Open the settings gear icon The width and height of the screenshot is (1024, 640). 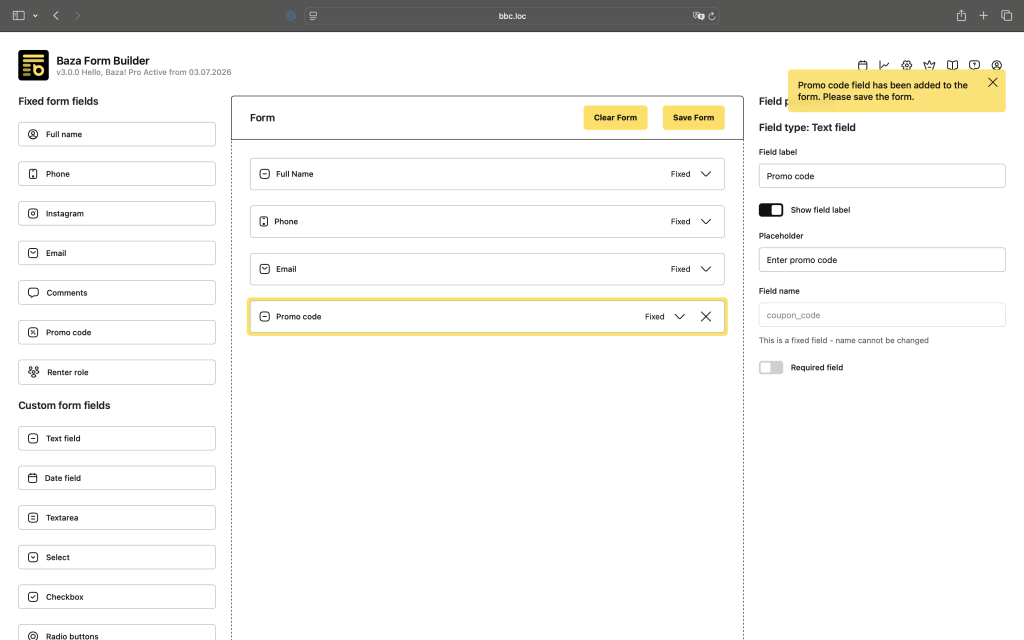(x=906, y=65)
